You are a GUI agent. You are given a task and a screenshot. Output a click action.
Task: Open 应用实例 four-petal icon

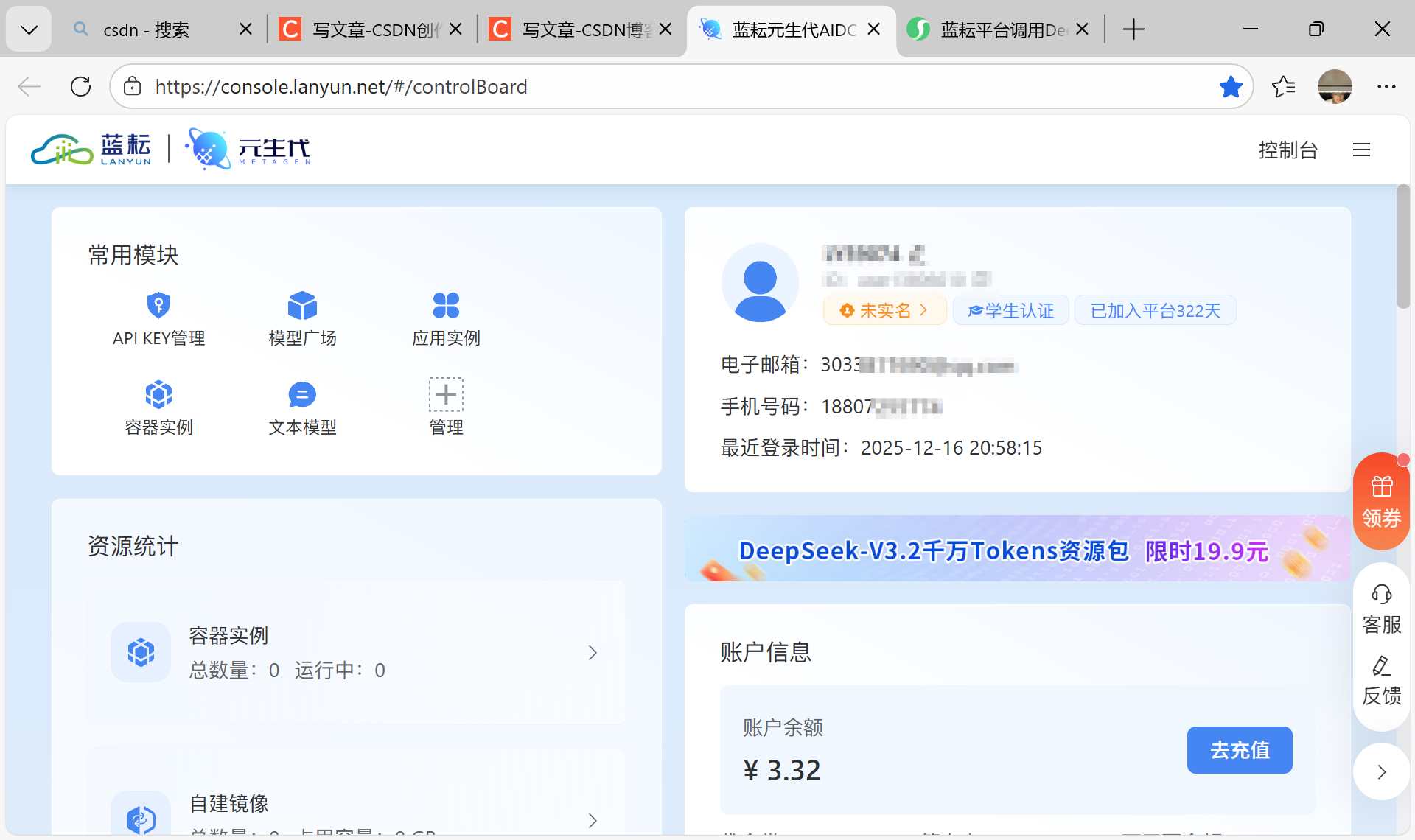coord(446,305)
